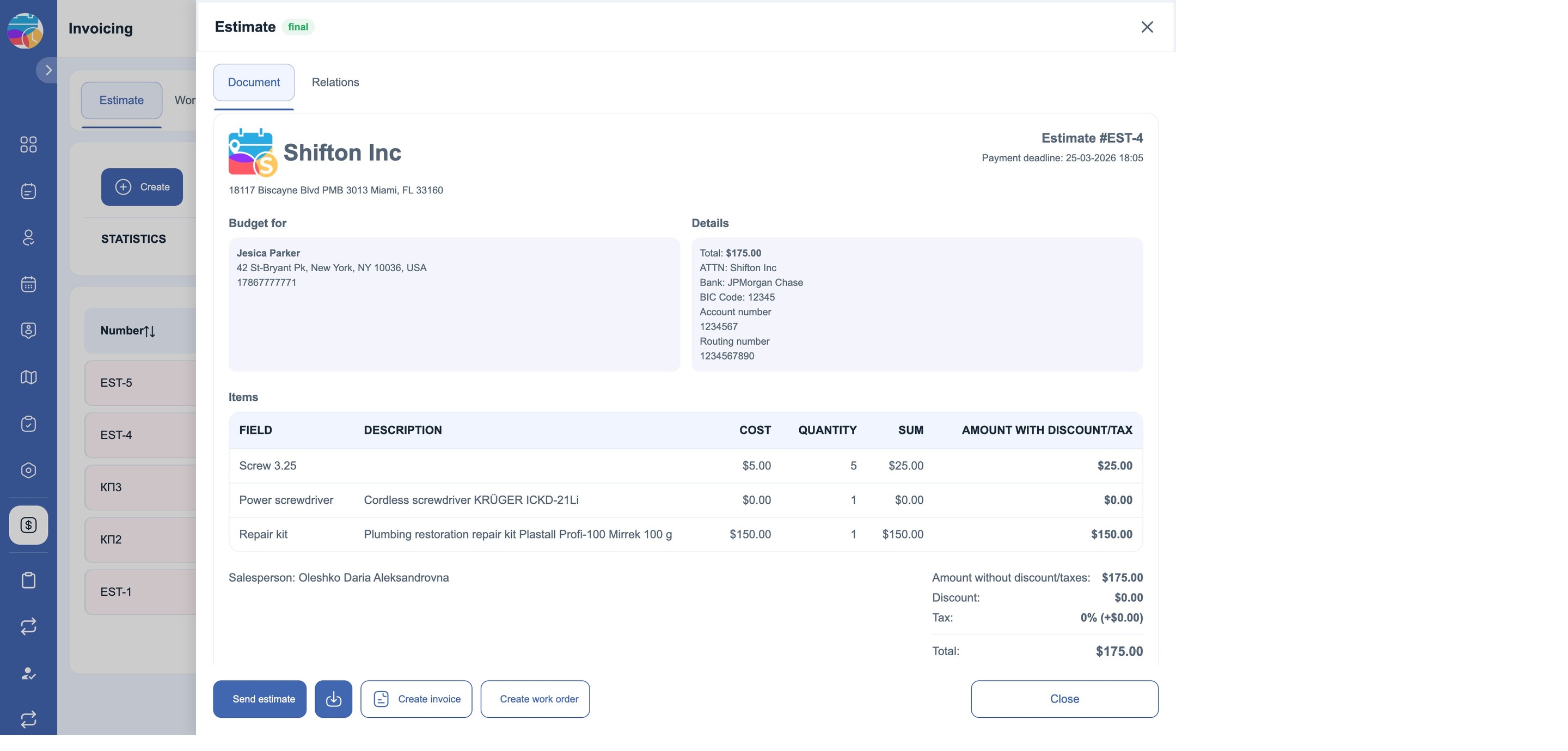Open the map icon in sidebar
This screenshot has height=751, width=1568.
29,377
